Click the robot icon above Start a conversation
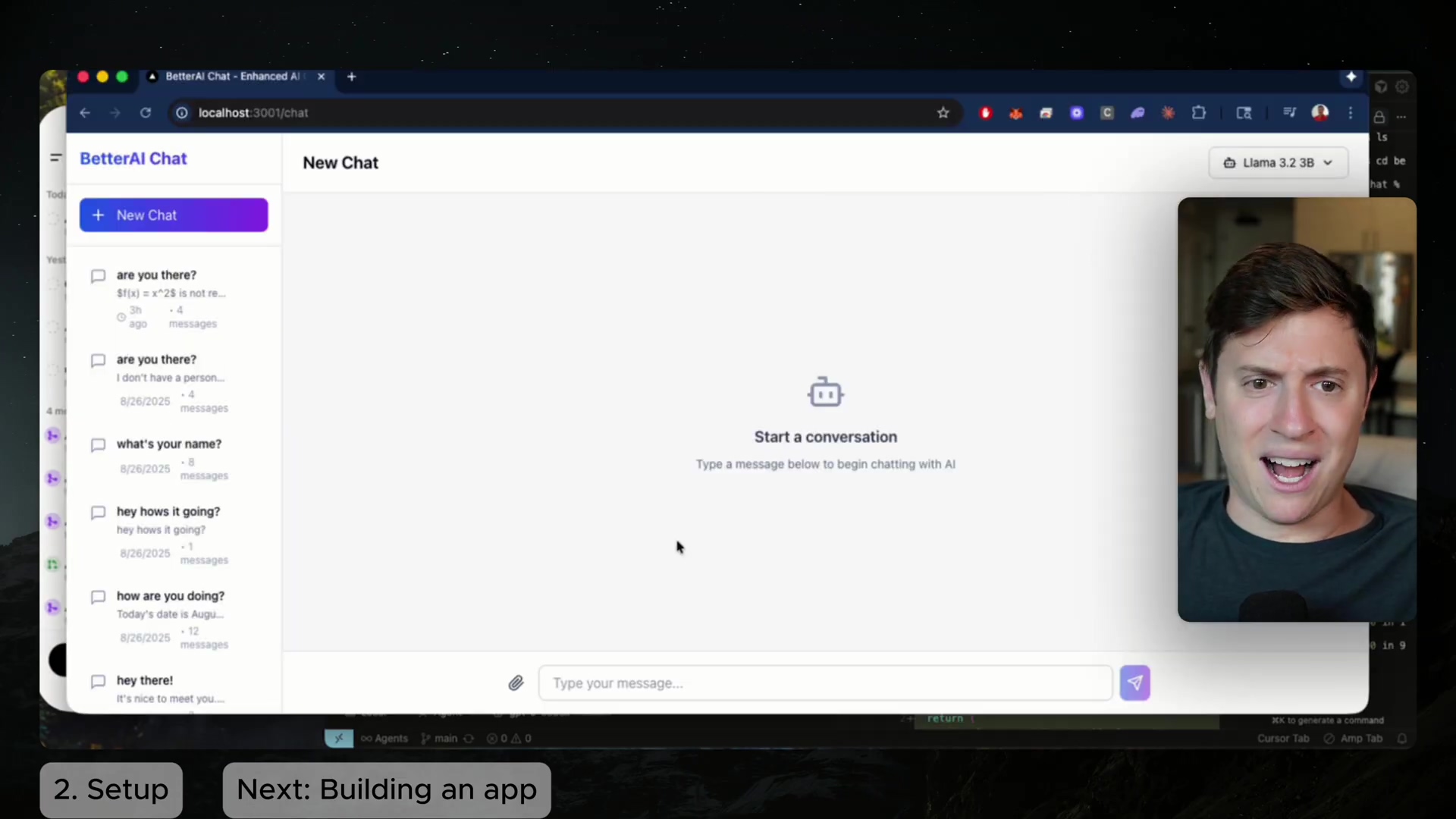 click(x=826, y=392)
